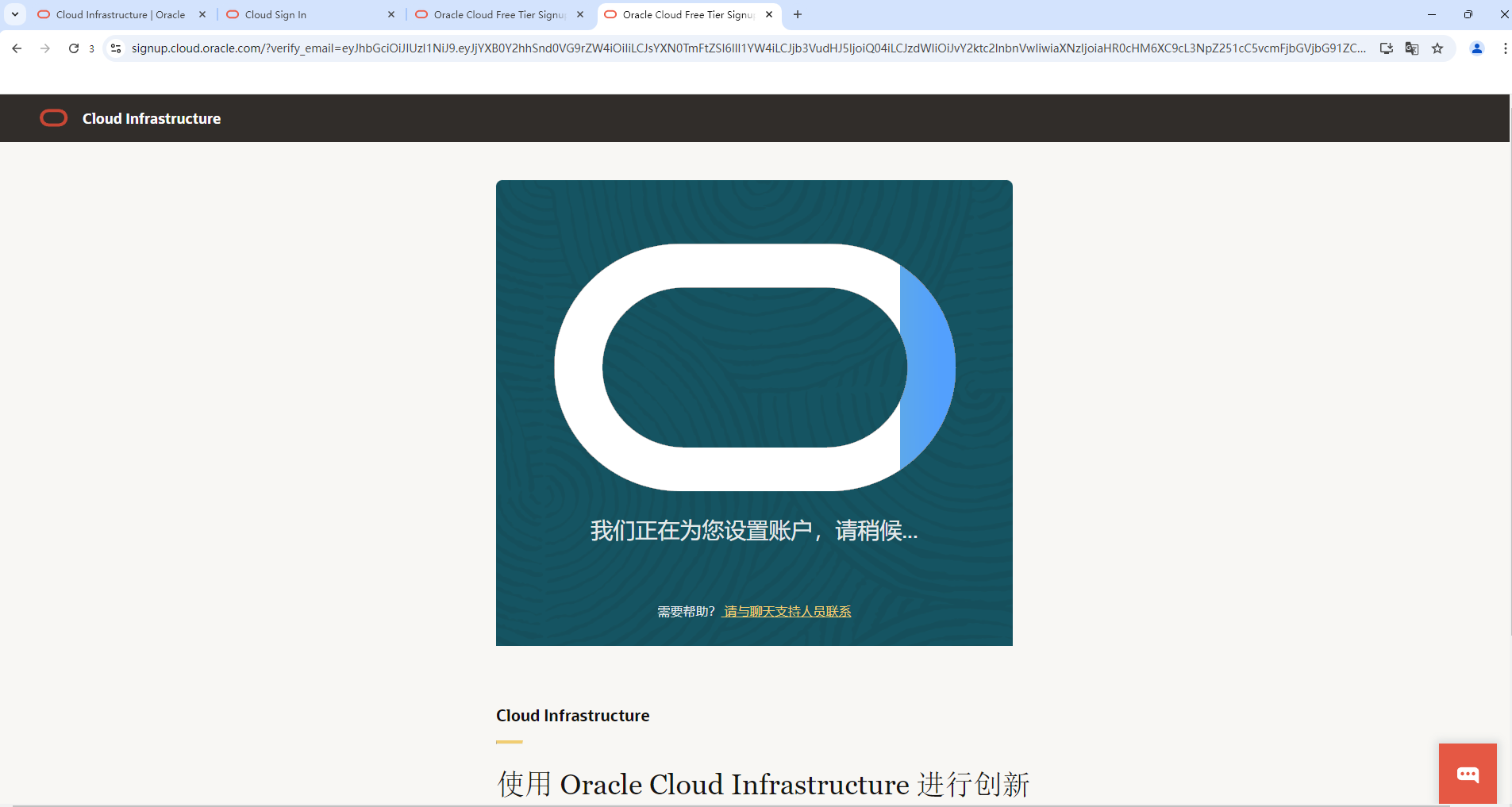1512x807 pixels.
Task: Click the 需要帮助? help text
Action: 686,612
